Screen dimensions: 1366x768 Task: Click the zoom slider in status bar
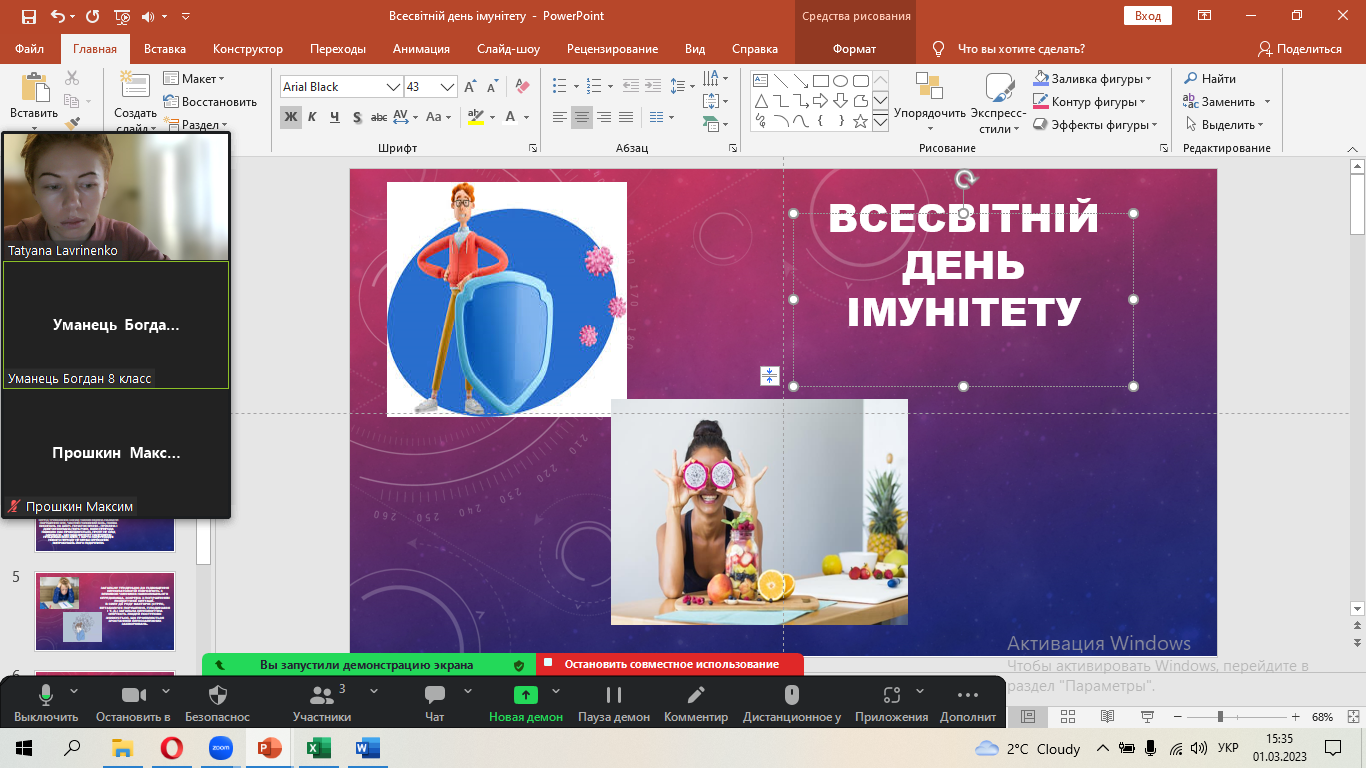1220,717
